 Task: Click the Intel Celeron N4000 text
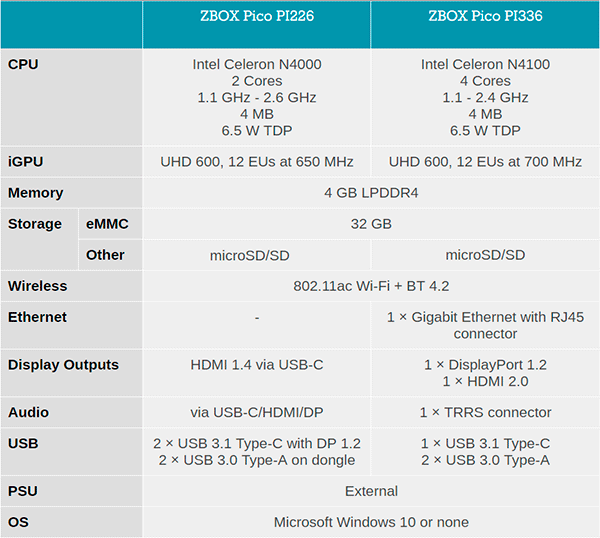tap(257, 64)
